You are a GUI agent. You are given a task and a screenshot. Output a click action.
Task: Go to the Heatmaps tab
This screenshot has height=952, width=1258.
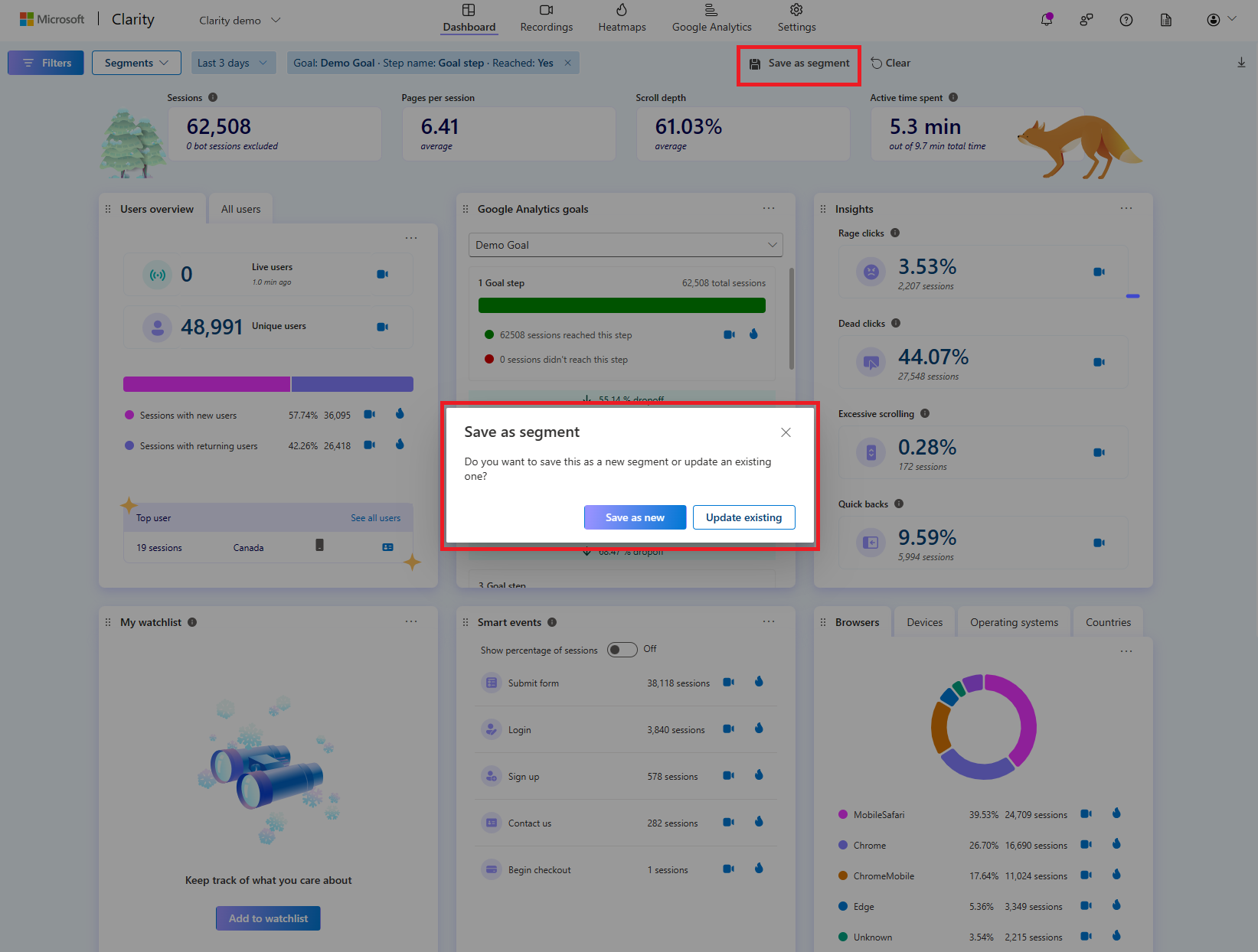click(x=622, y=18)
